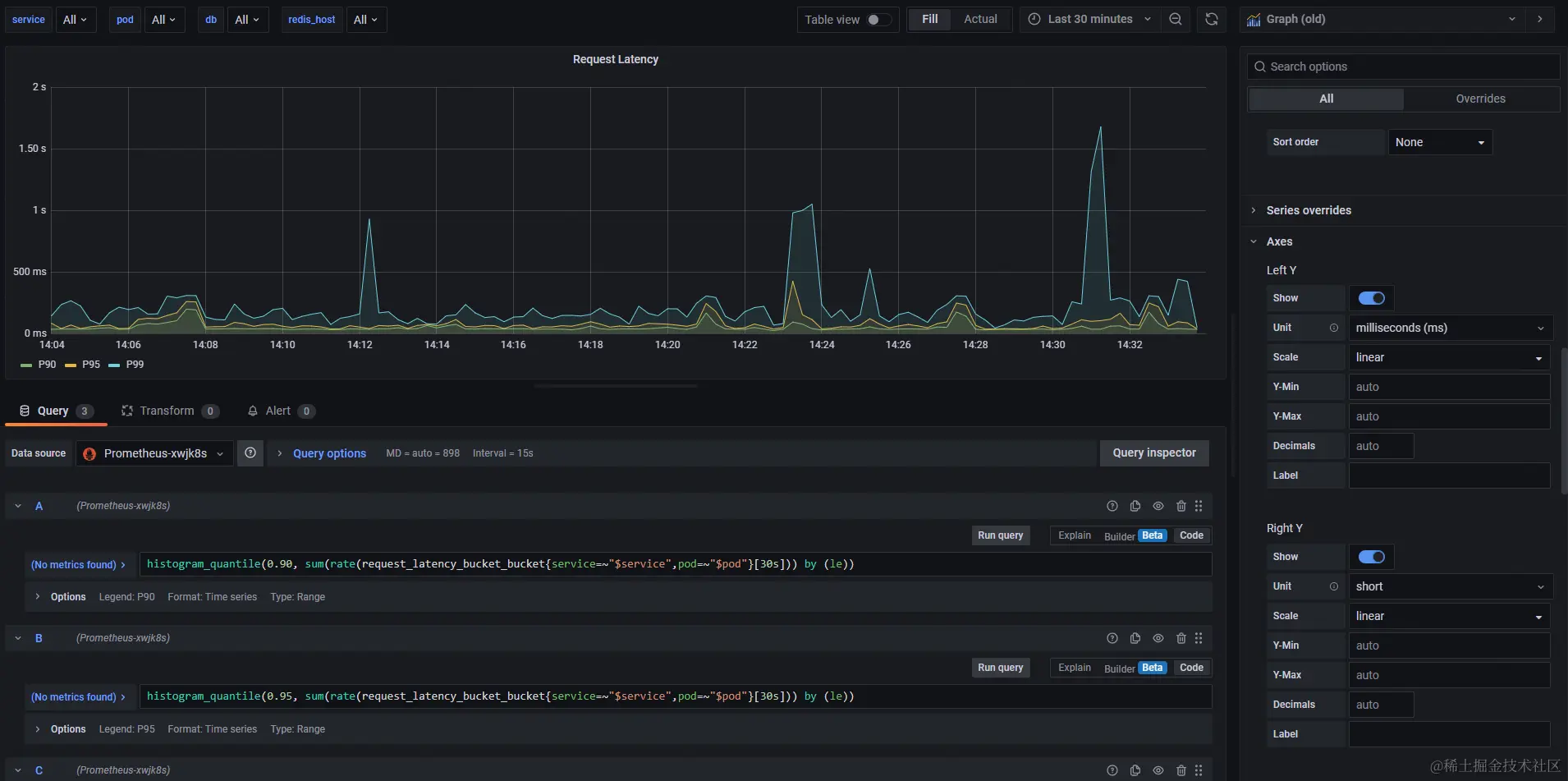The image size is (1568, 781).
Task: Open the Query inspector
Action: [x=1154, y=453]
